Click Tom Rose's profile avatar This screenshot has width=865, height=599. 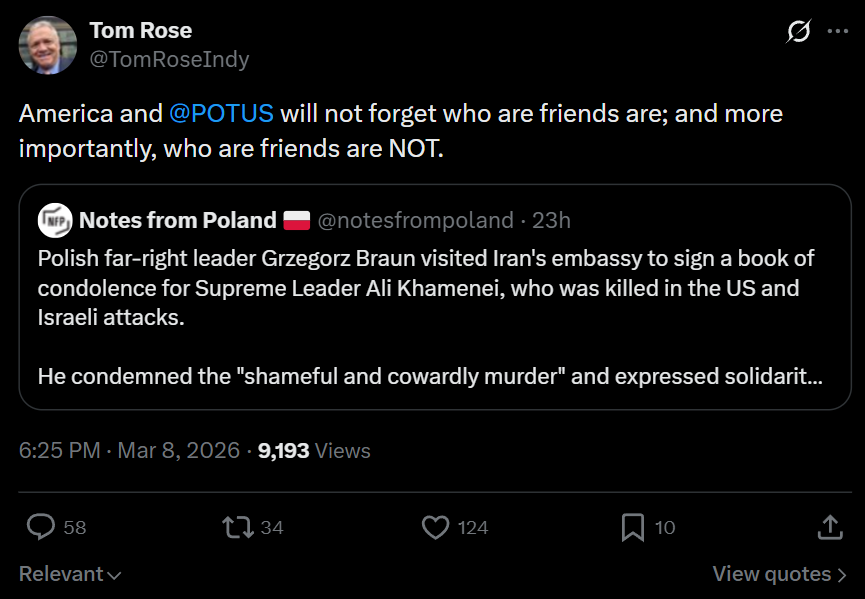[x=48, y=45]
